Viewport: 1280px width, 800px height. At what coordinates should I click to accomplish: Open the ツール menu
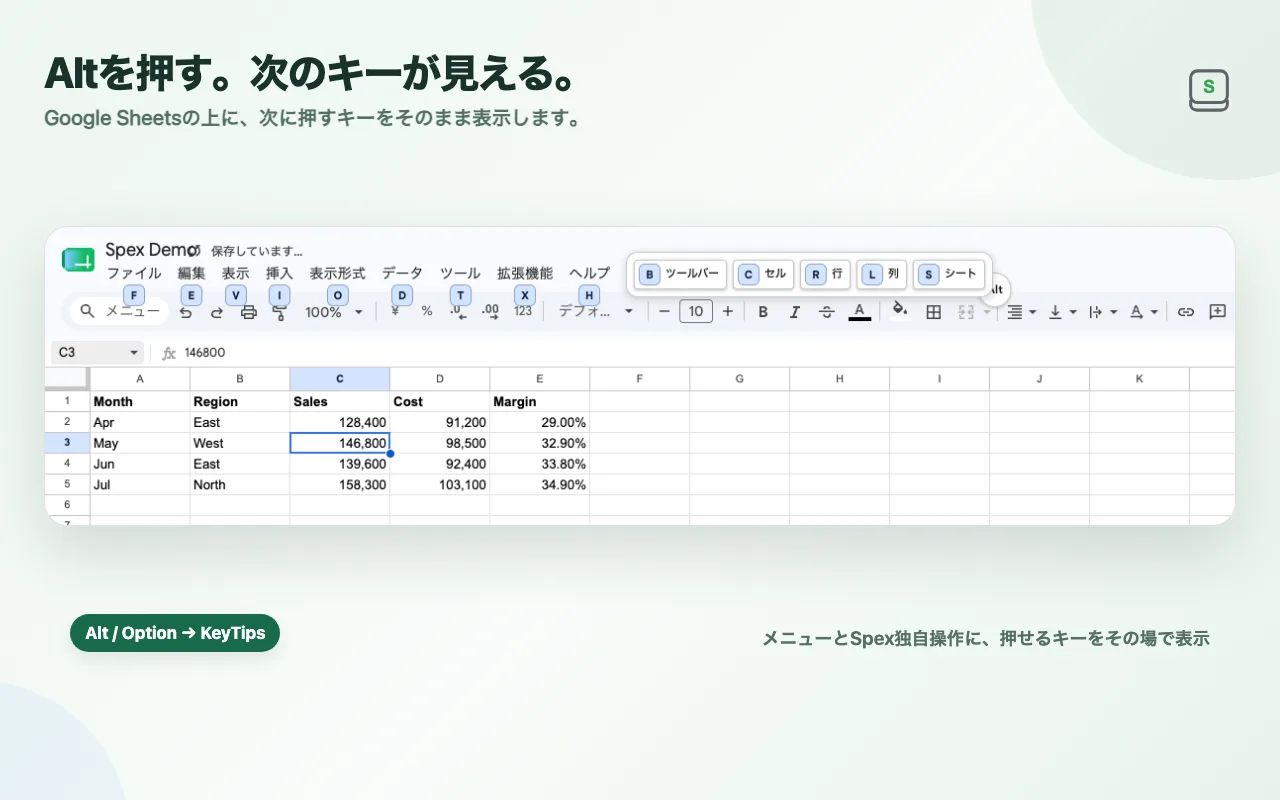pyautogui.click(x=460, y=273)
